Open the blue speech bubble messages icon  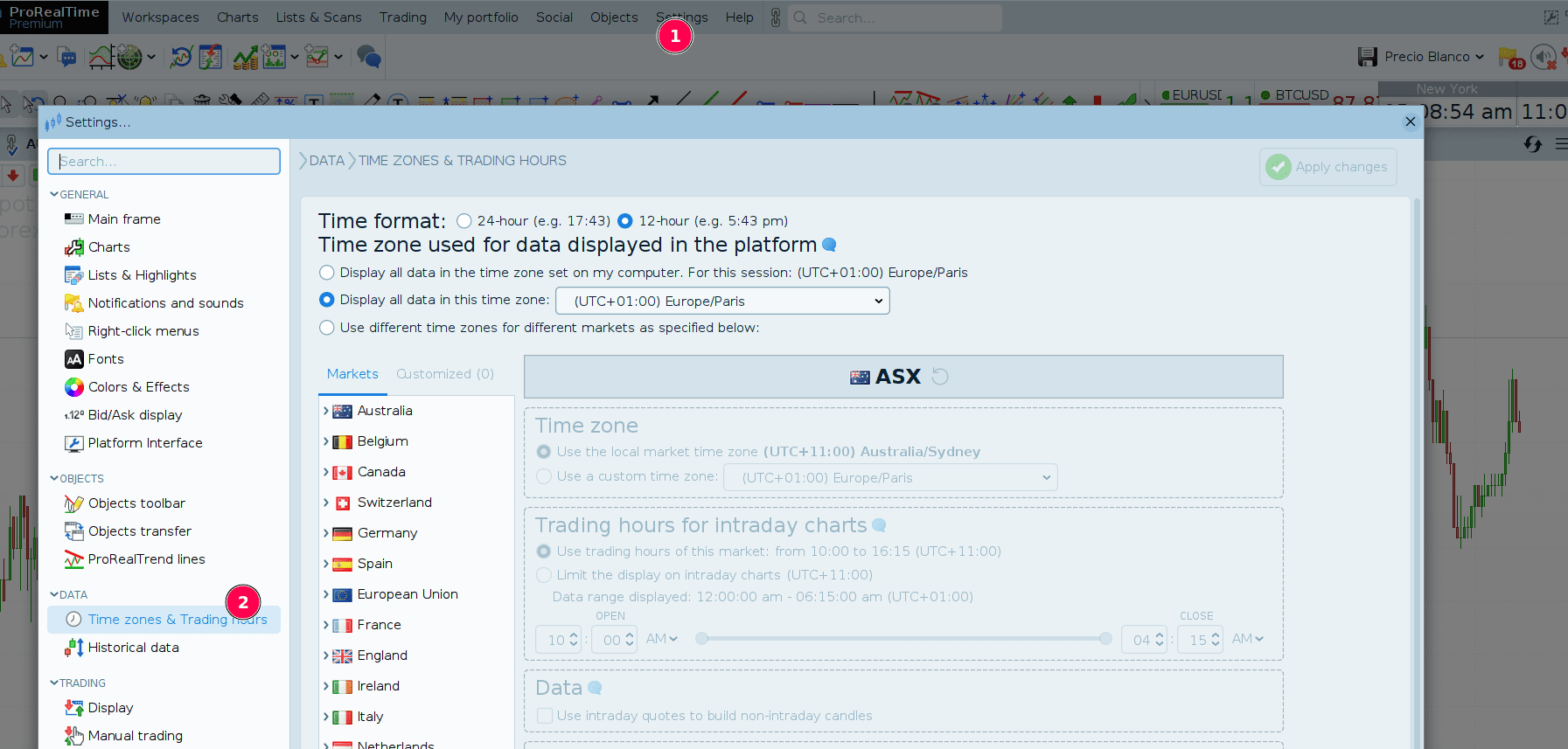[66, 57]
